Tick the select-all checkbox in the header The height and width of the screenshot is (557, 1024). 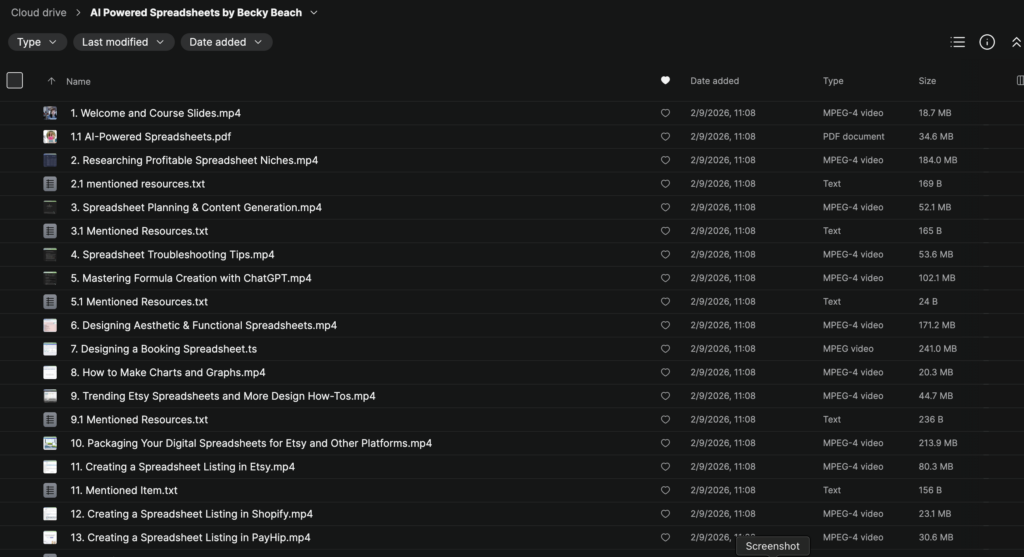tap(14, 80)
